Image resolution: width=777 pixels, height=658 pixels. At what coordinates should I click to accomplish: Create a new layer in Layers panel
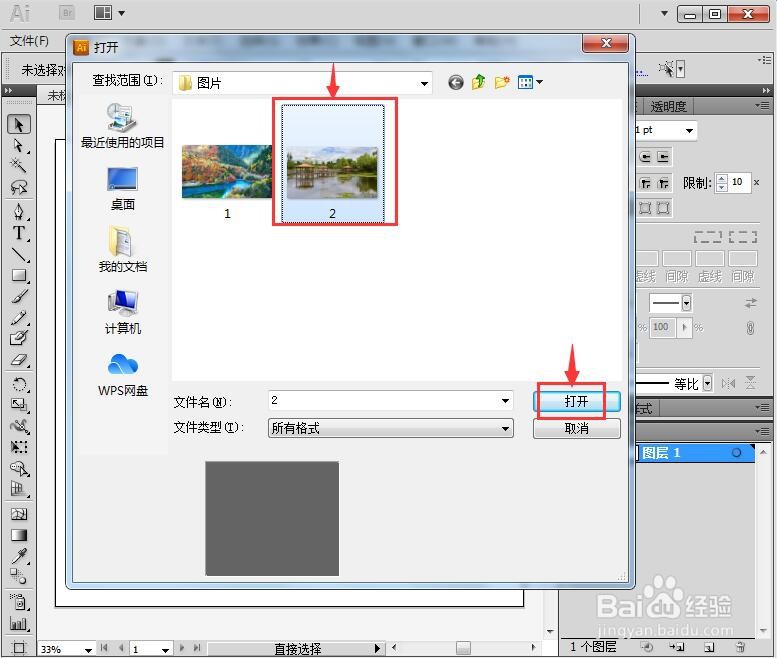(x=709, y=647)
